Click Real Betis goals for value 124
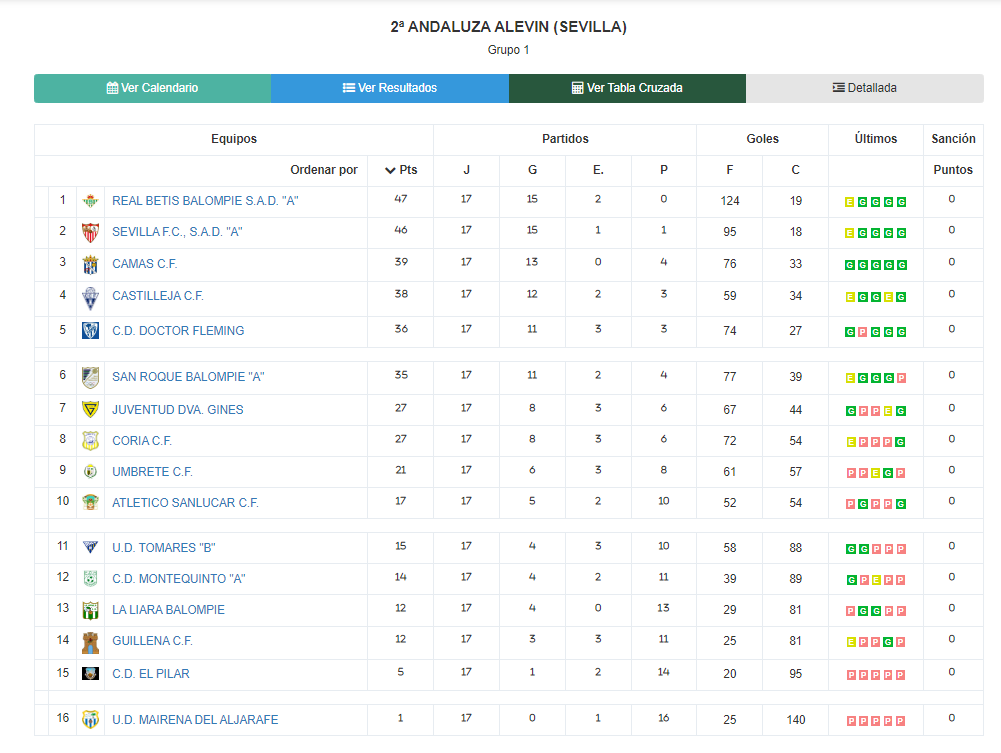Screen dimensions: 1001x753 [x=730, y=201]
